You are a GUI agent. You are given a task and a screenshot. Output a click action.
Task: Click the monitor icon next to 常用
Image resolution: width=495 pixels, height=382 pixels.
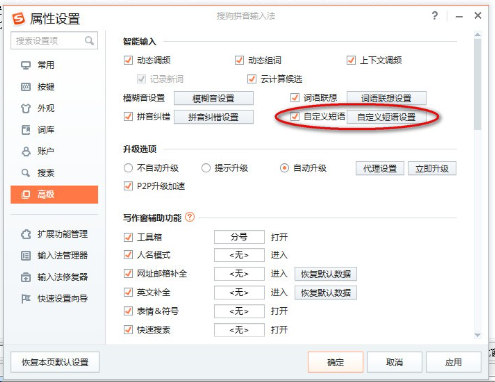coord(26,65)
